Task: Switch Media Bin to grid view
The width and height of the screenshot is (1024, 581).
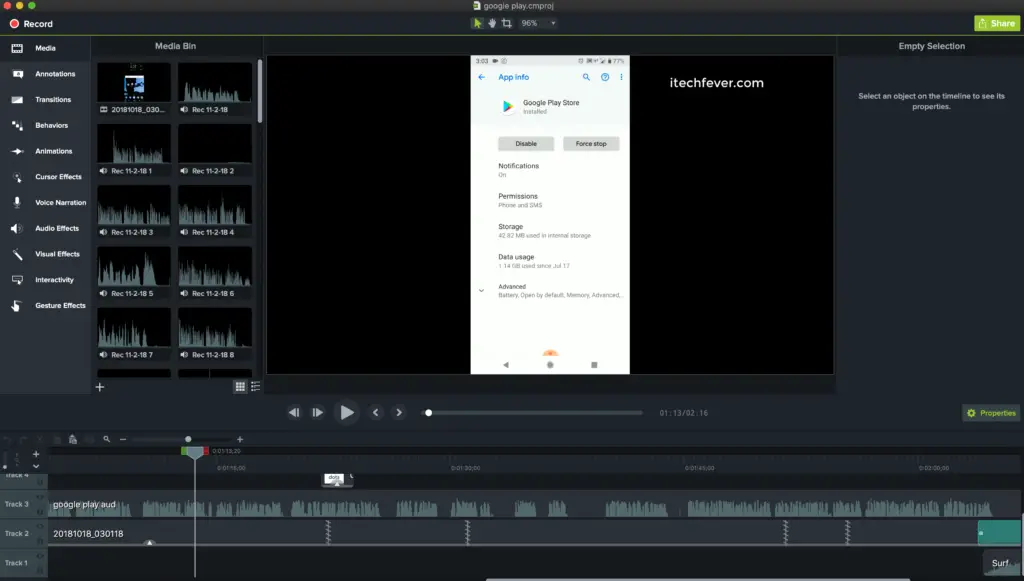Action: click(x=240, y=387)
